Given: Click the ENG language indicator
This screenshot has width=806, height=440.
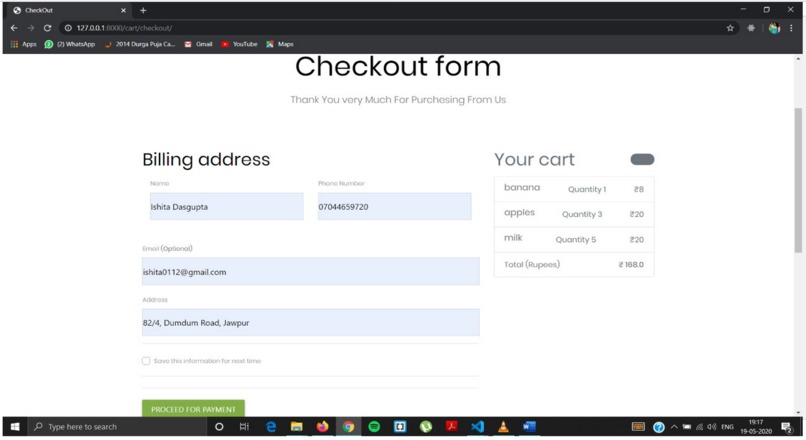Looking at the screenshot, I should tap(727, 427).
